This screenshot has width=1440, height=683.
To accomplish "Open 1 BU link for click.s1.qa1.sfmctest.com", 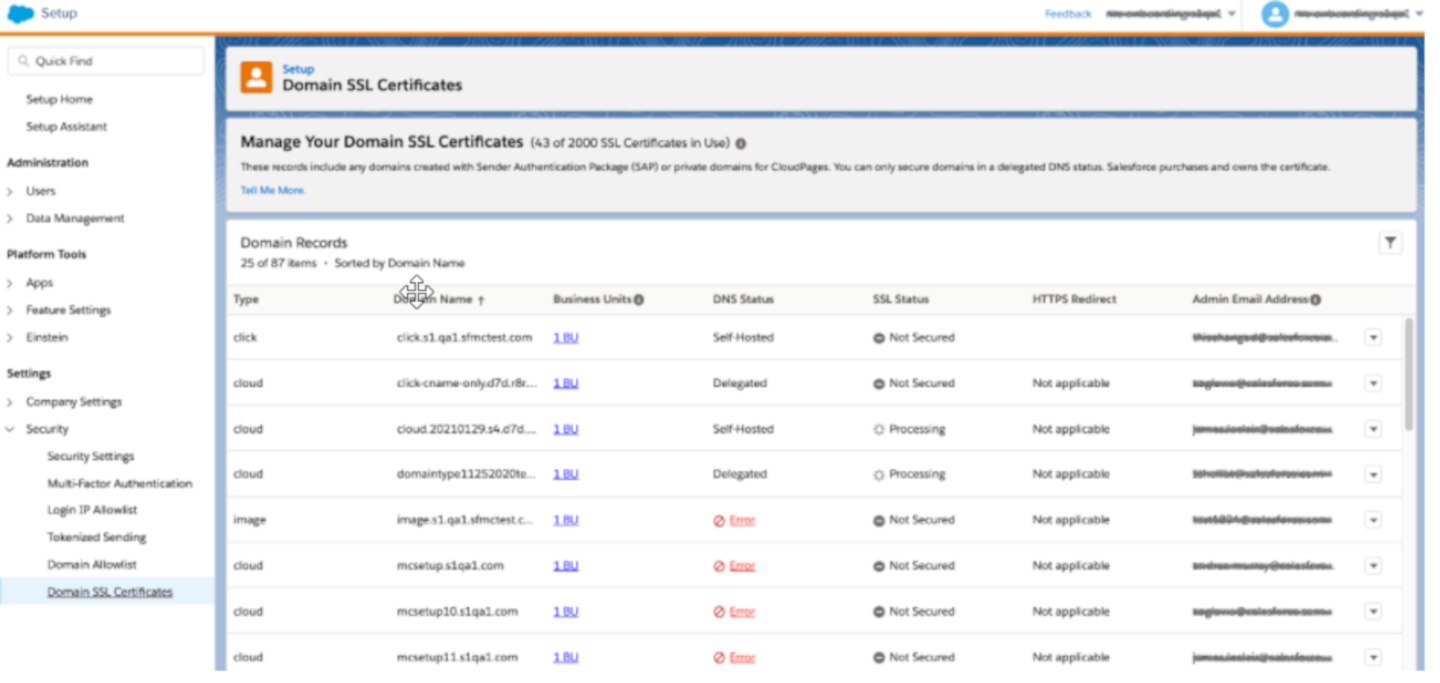I will [x=566, y=338].
